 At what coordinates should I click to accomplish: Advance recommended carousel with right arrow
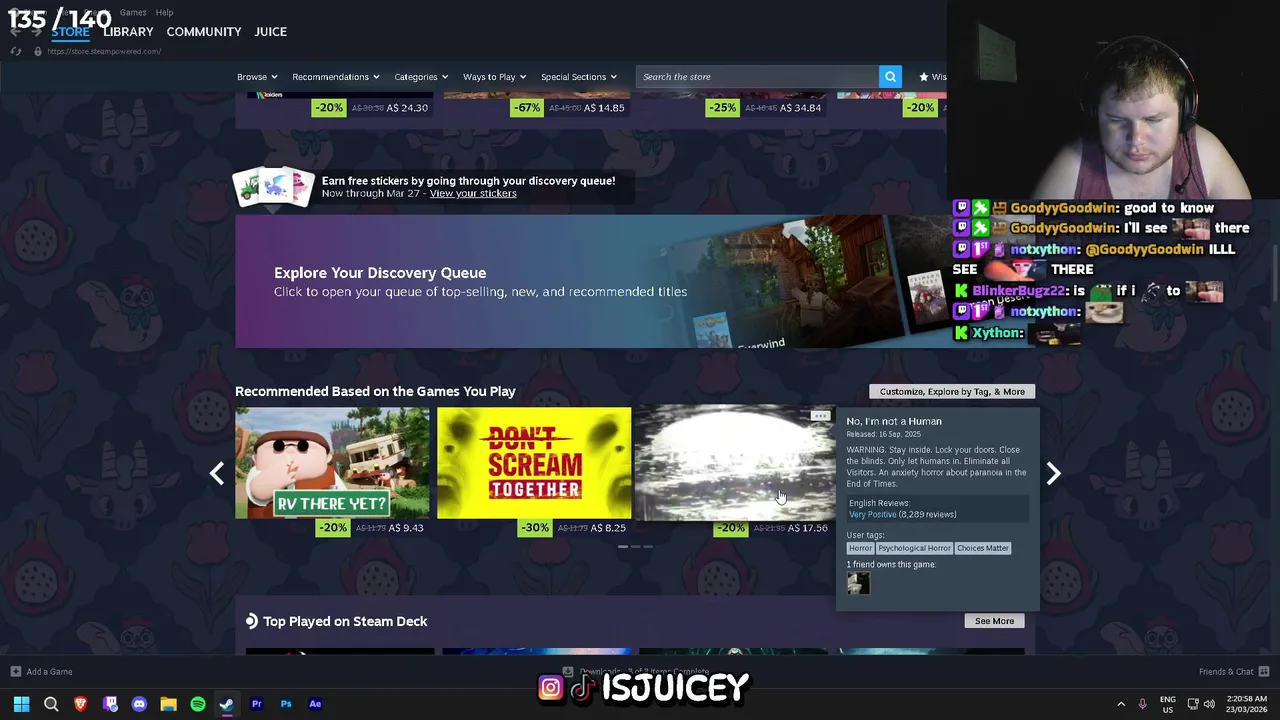click(x=1053, y=473)
